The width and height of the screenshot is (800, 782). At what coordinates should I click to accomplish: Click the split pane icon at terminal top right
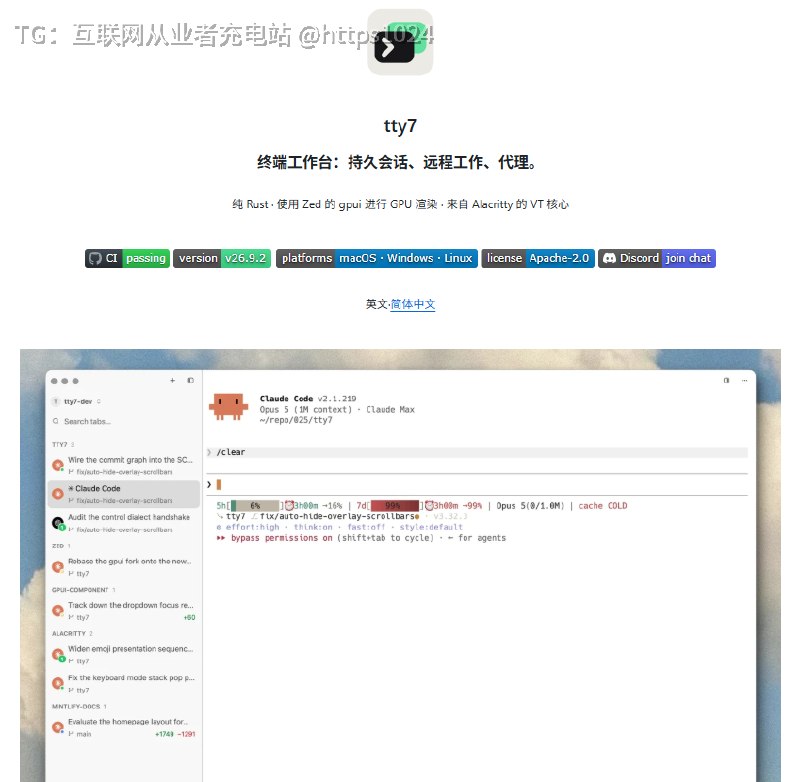tap(726, 381)
